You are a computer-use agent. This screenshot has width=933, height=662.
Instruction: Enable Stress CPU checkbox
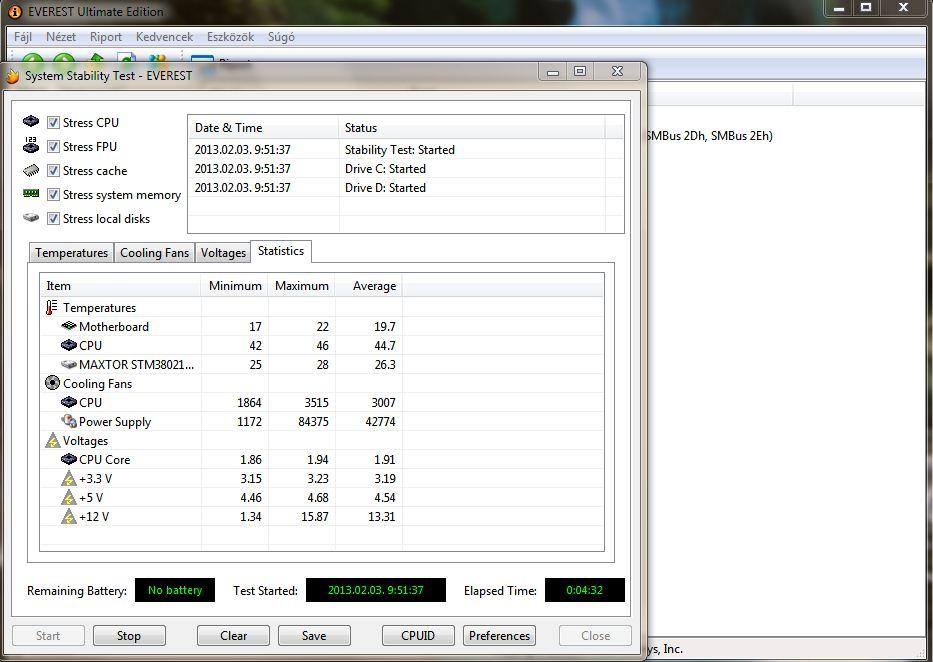point(54,123)
